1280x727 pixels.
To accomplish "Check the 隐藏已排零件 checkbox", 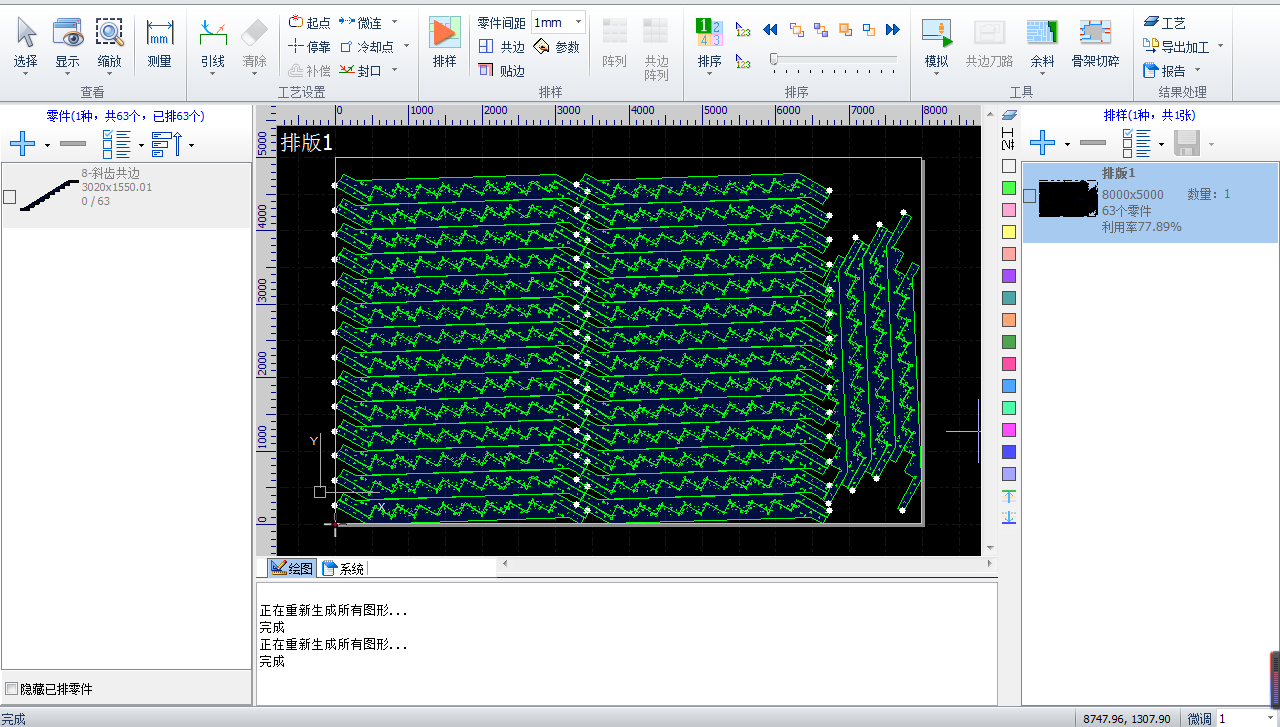I will pyautogui.click(x=12, y=689).
